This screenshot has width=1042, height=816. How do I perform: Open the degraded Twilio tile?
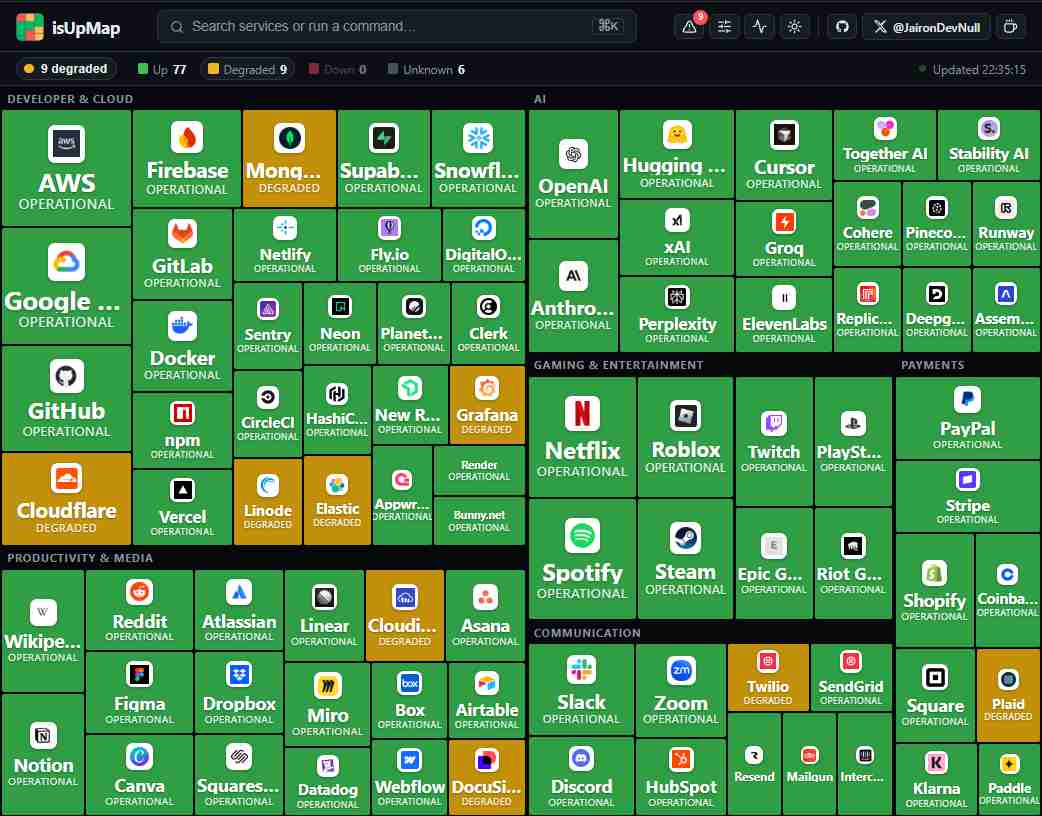tap(768, 677)
